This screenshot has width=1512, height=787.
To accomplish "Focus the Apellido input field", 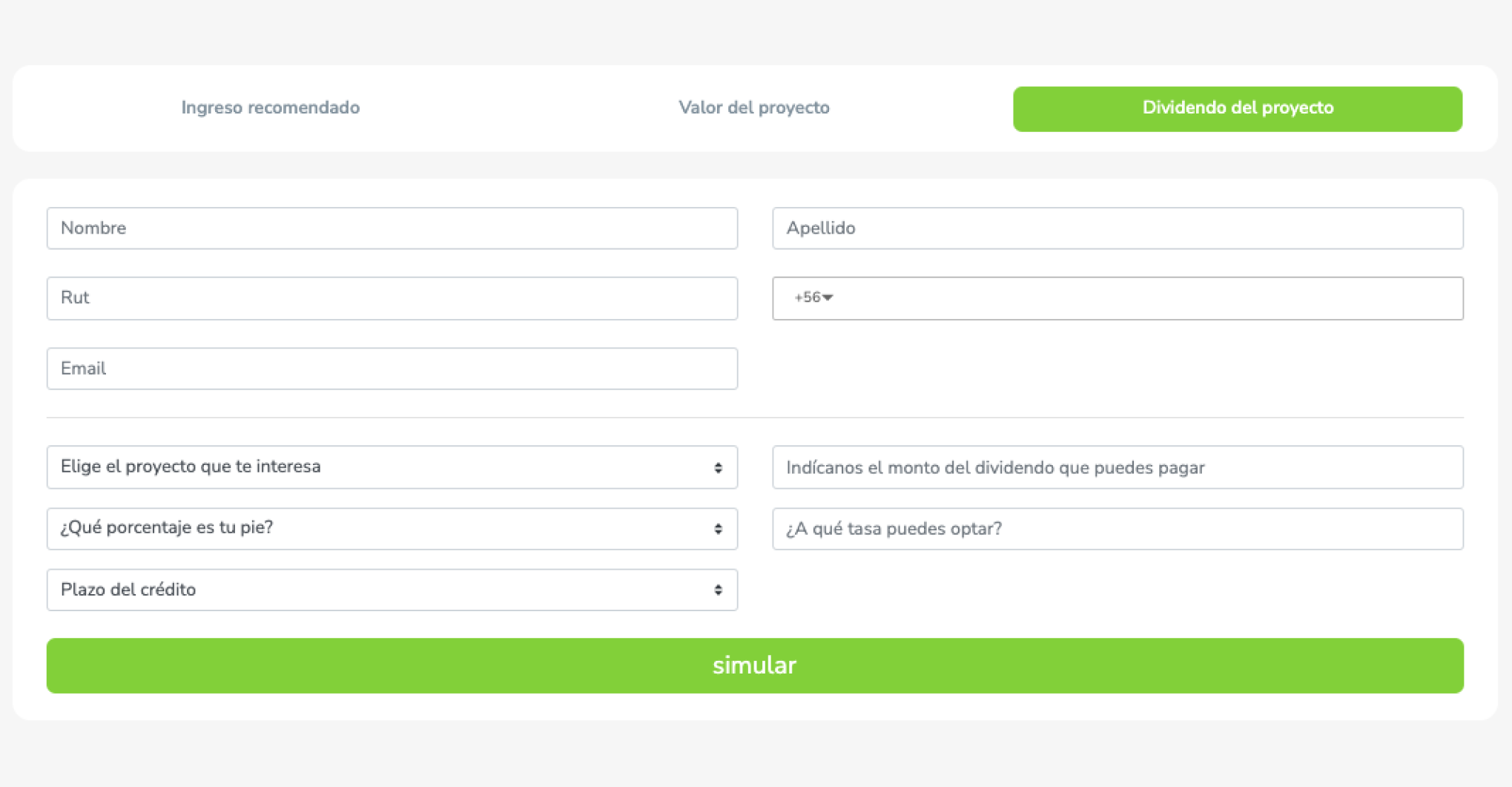I will [1117, 228].
